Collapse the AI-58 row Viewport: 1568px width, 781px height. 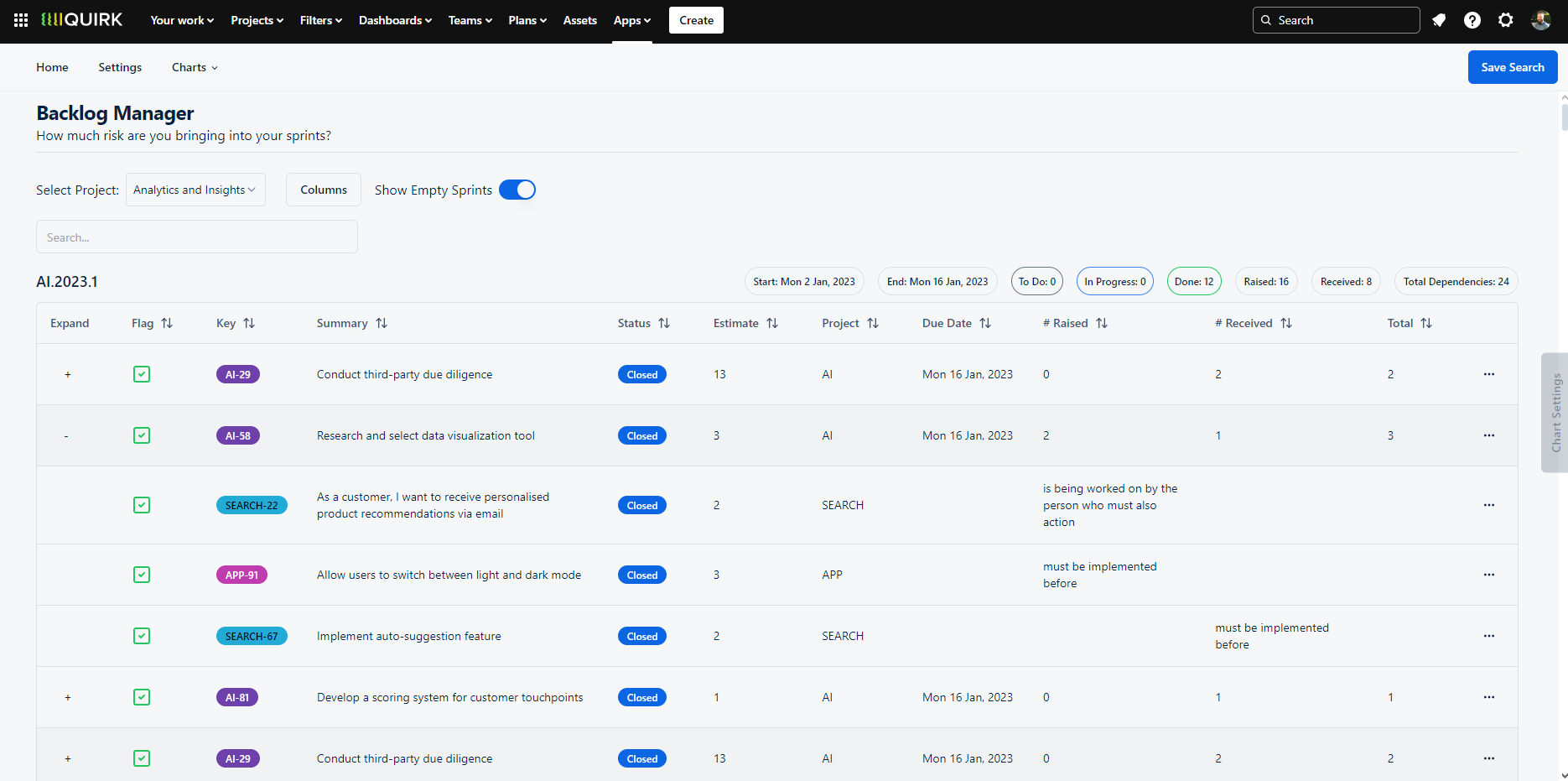point(66,435)
